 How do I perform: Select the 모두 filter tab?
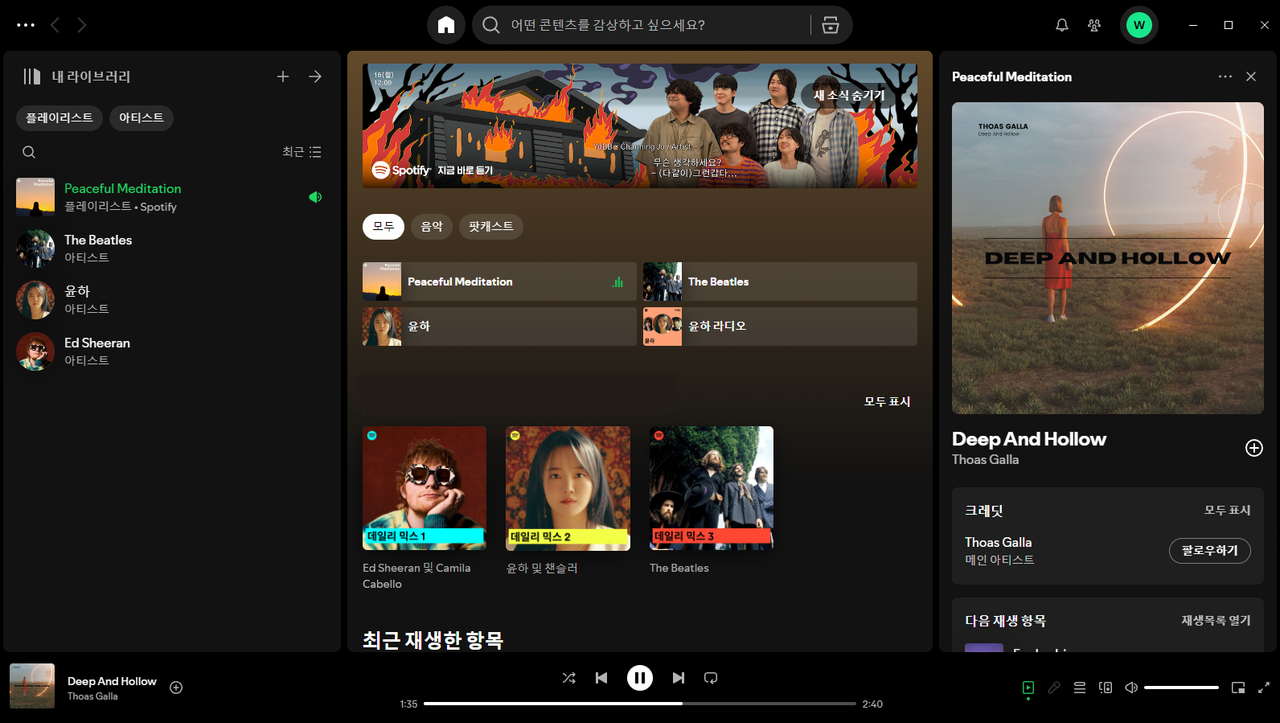383,226
